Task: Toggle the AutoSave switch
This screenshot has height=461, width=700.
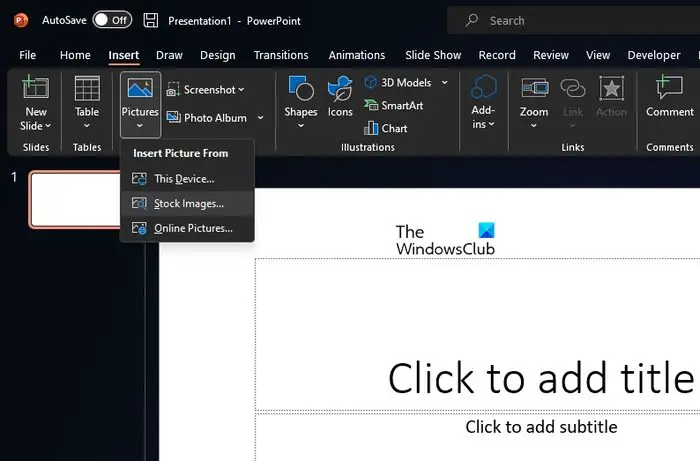Action: pos(112,20)
